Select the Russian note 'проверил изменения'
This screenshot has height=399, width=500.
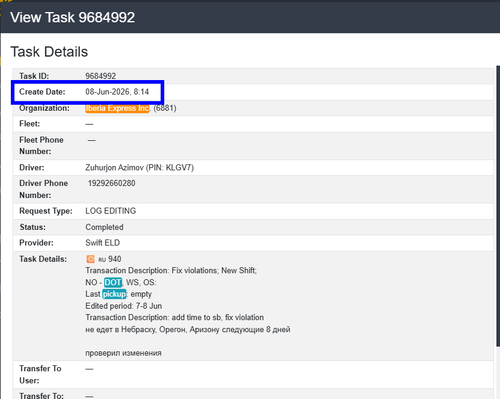click(x=123, y=353)
